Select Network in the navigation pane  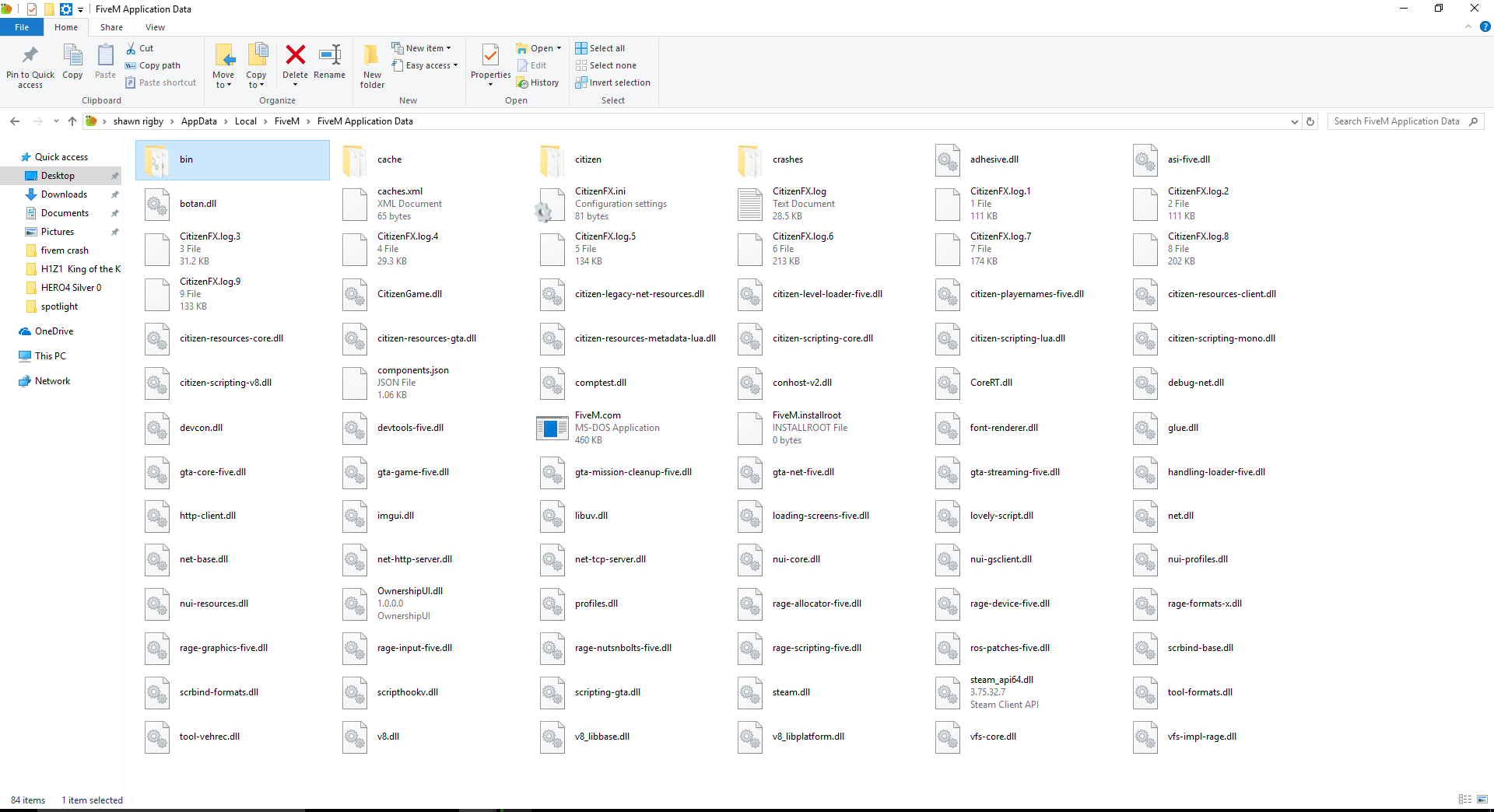tap(52, 381)
